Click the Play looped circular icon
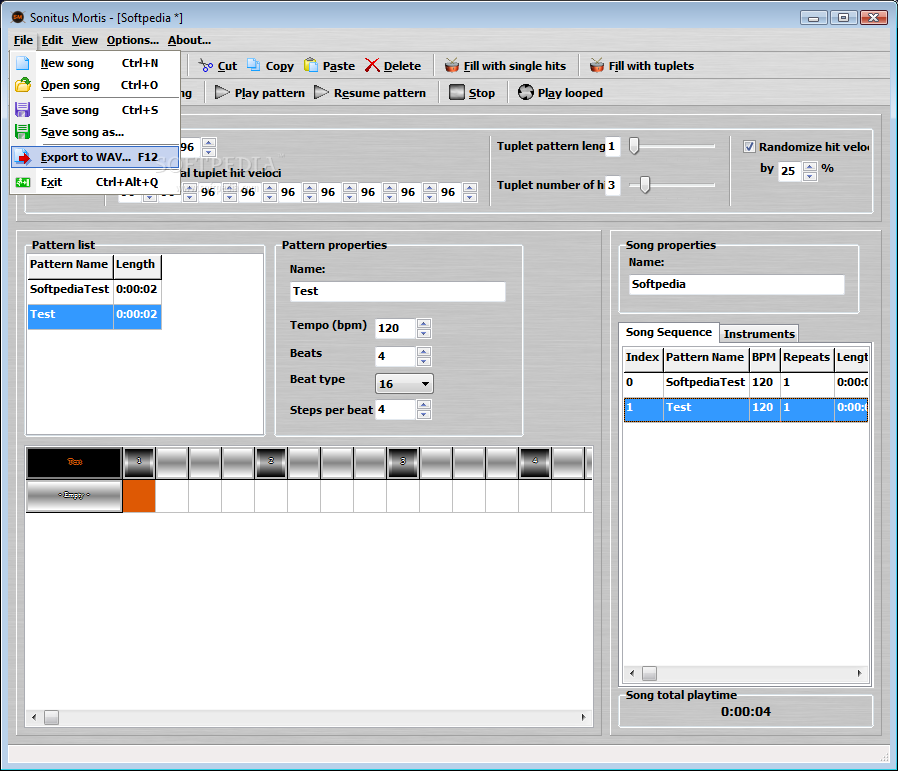 pyautogui.click(x=526, y=92)
